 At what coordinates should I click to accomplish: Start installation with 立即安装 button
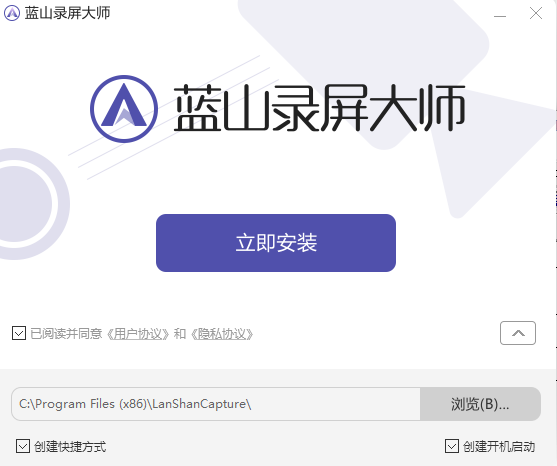coord(276,243)
